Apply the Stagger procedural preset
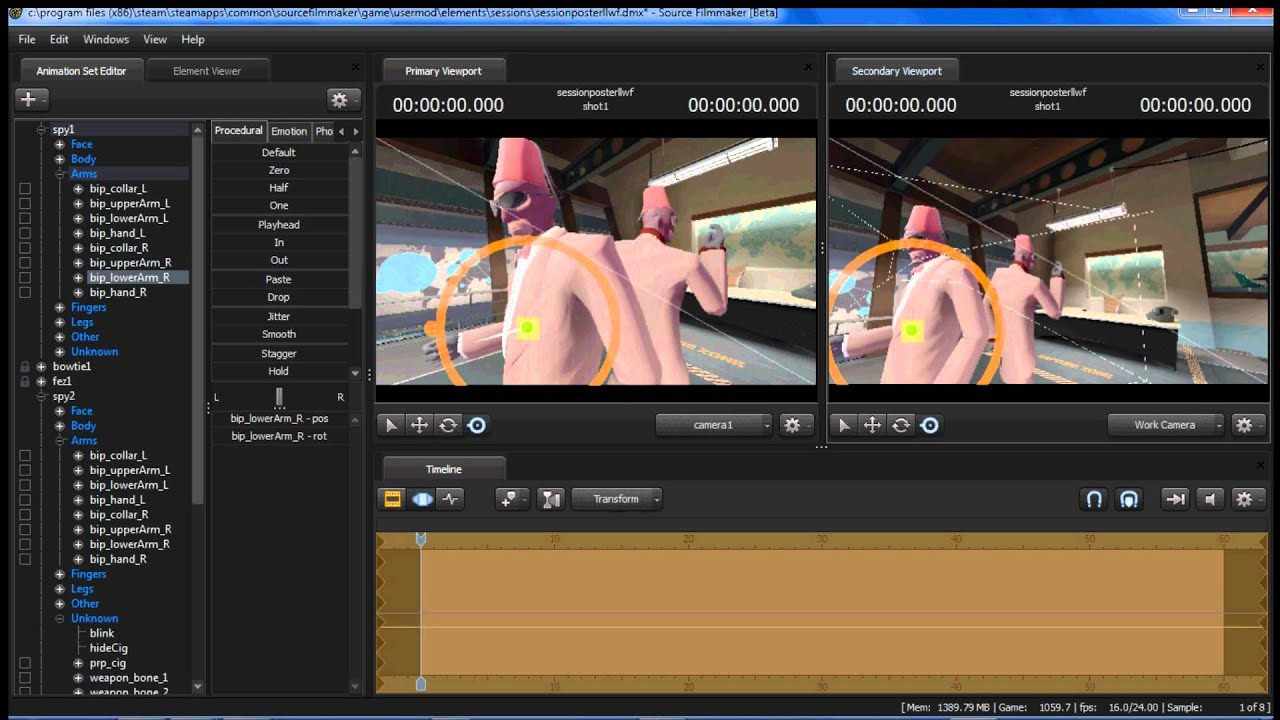Image resolution: width=1280 pixels, height=720 pixels. click(x=279, y=354)
